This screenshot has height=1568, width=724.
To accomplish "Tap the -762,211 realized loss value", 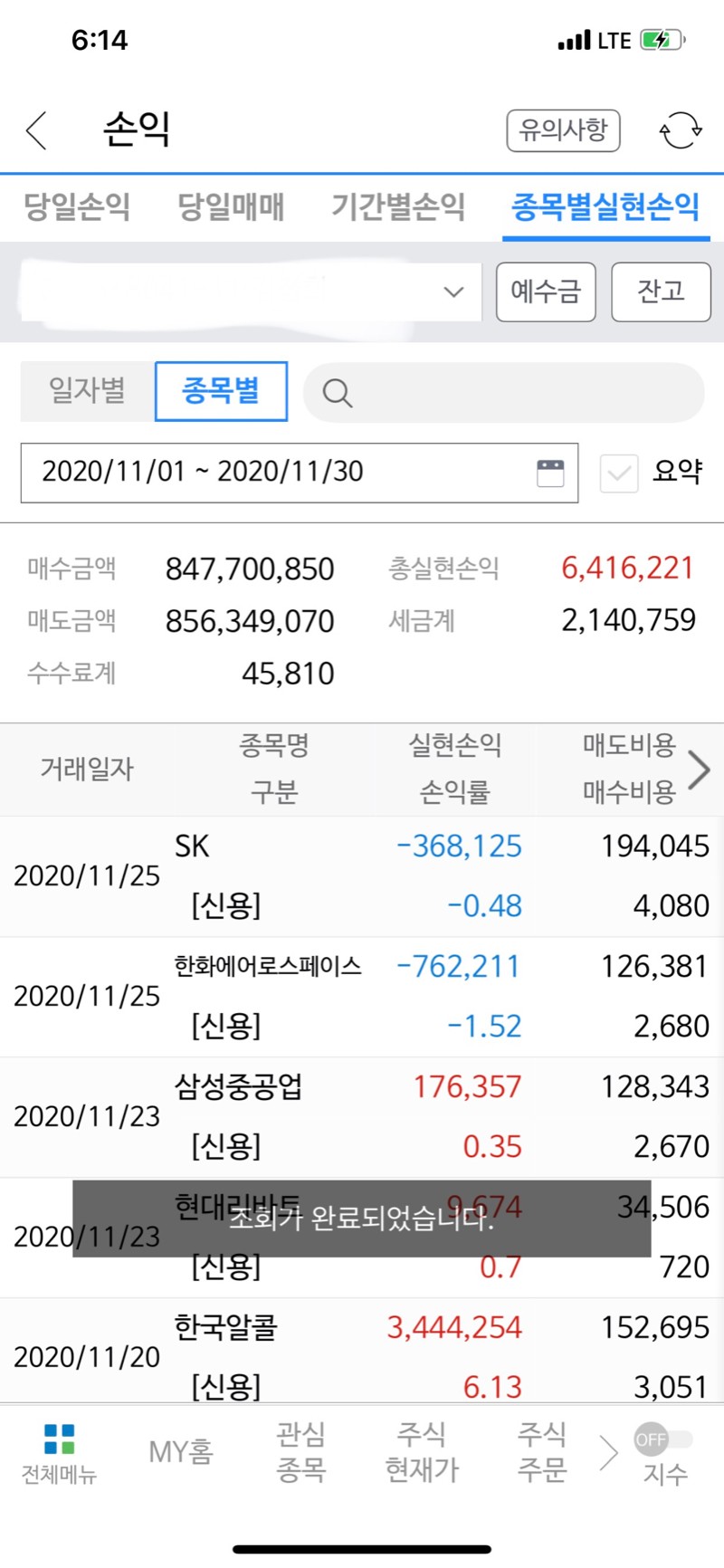I will click(459, 967).
